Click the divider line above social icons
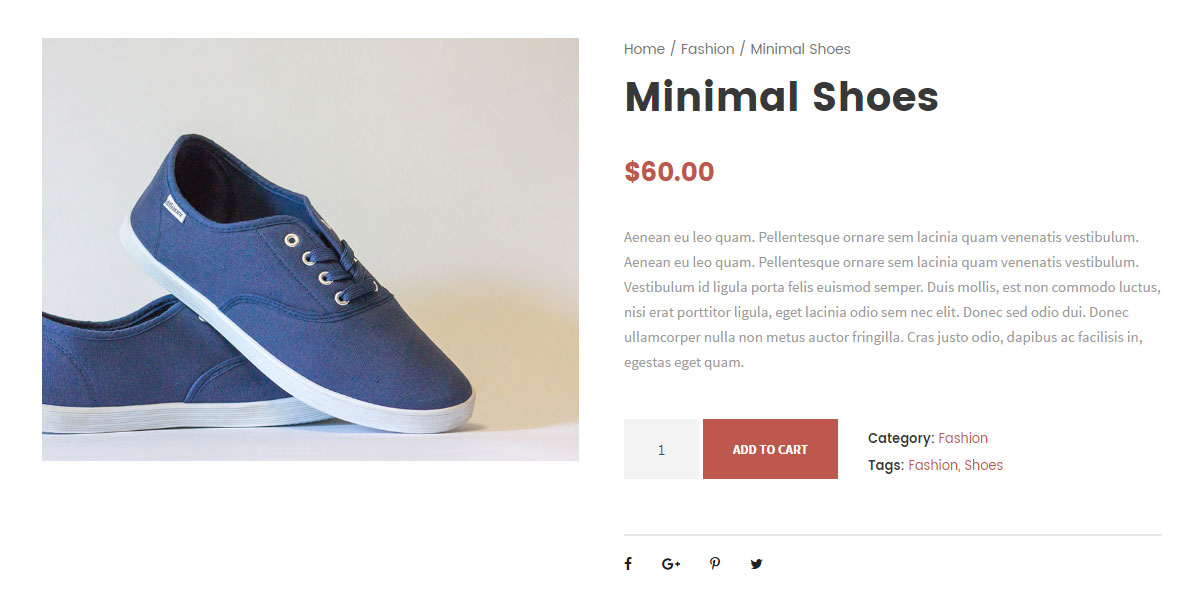Screen dimensions: 1200x595 pos(892,535)
